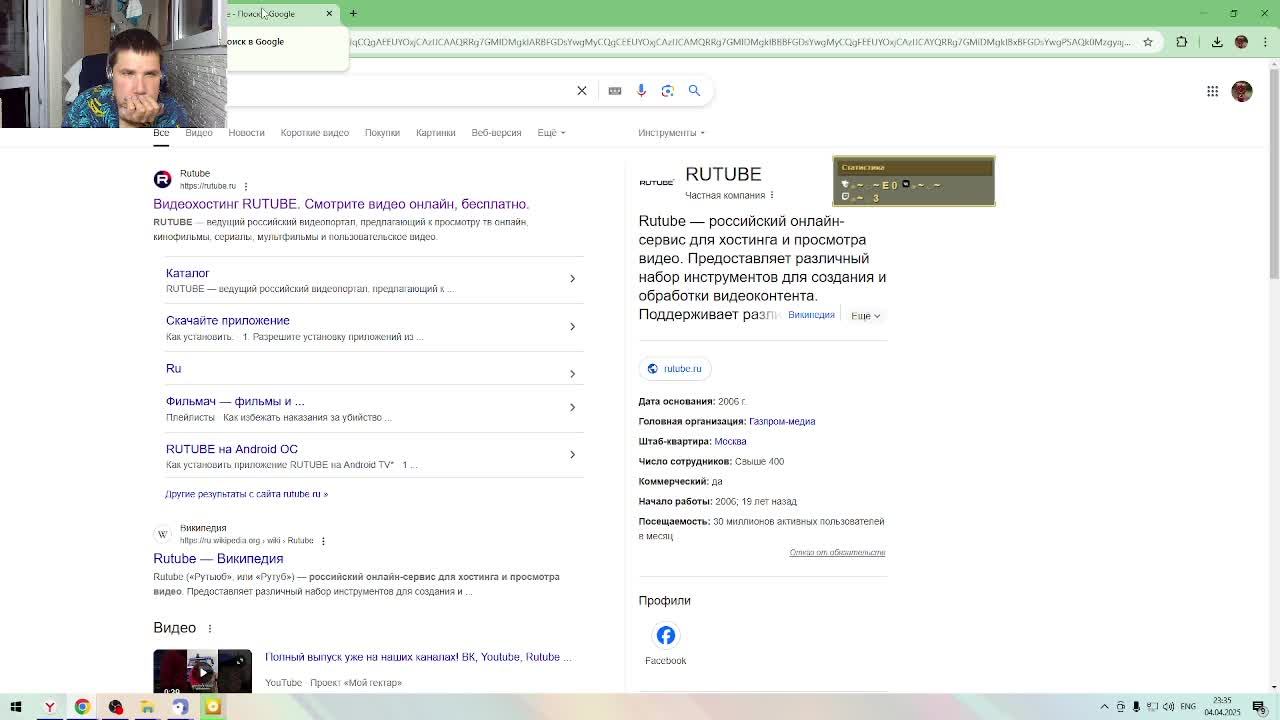This screenshot has height=720, width=1280.
Task: Open the Москва headquarters link
Action: pyautogui.click(x=730, y=442)
